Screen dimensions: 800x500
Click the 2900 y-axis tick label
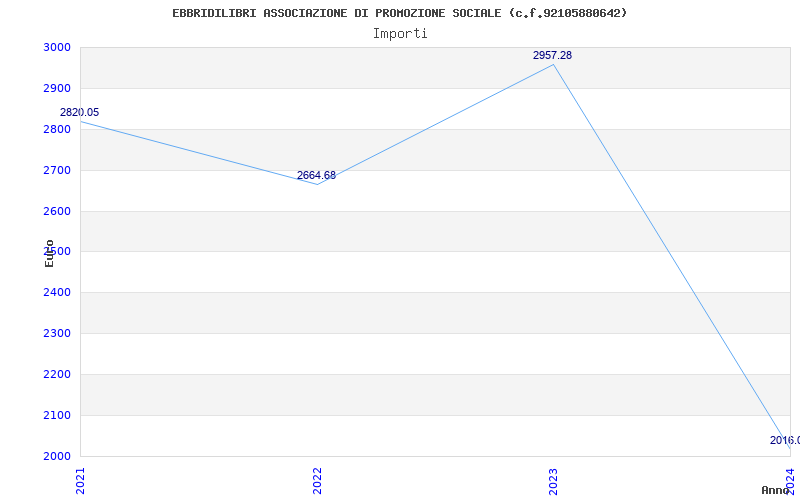tap(57, 89)
